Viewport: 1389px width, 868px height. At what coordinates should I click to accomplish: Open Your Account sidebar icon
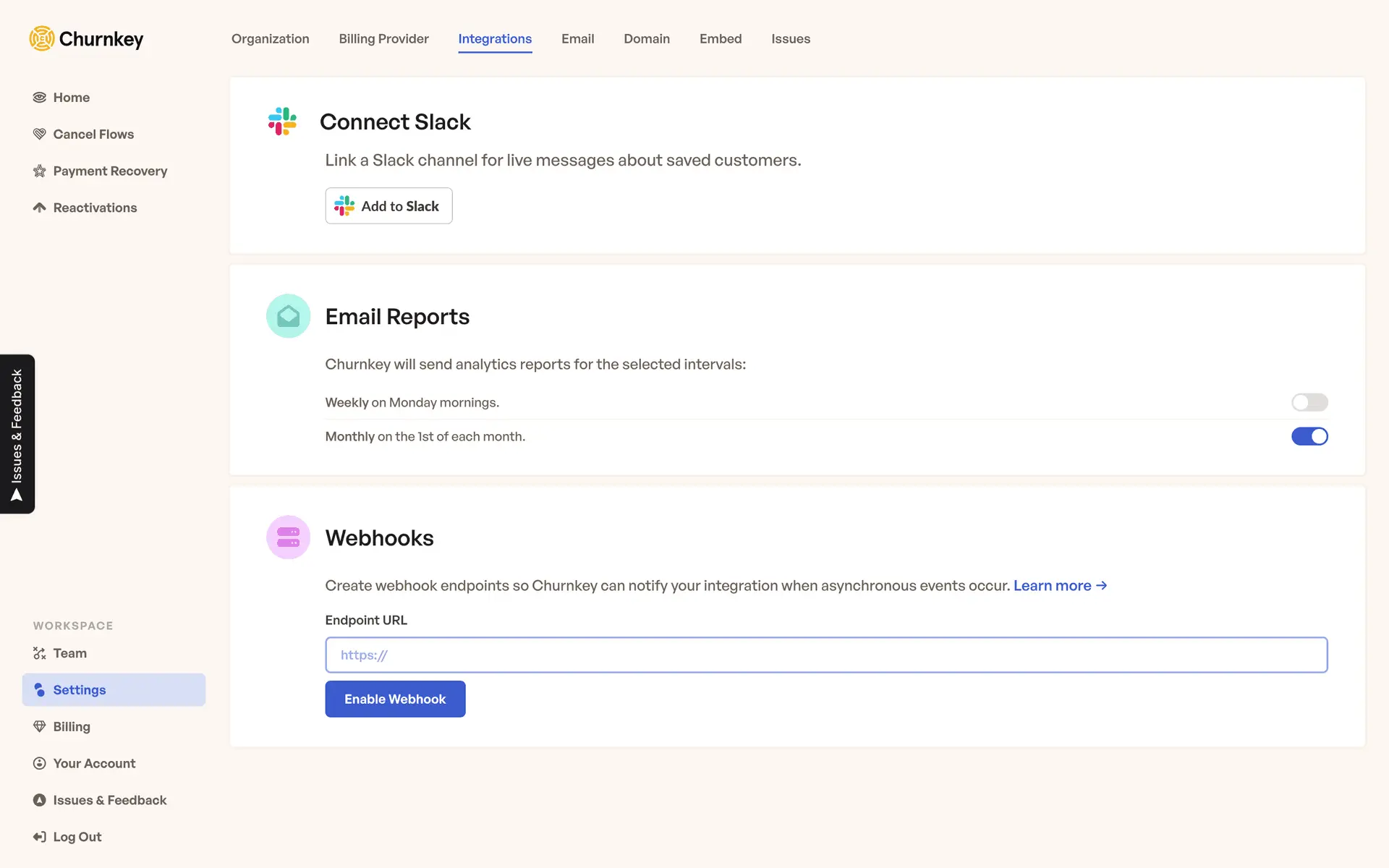pos(40,764)
